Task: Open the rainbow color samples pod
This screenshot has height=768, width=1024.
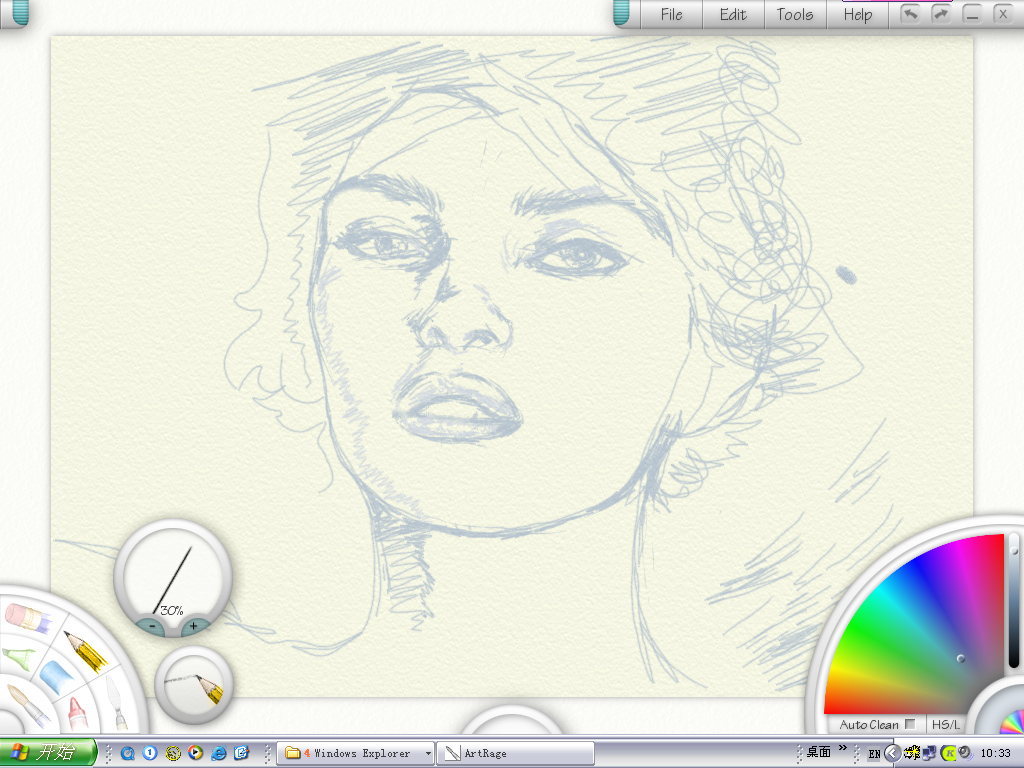Action: click(x=1011, y=721)
